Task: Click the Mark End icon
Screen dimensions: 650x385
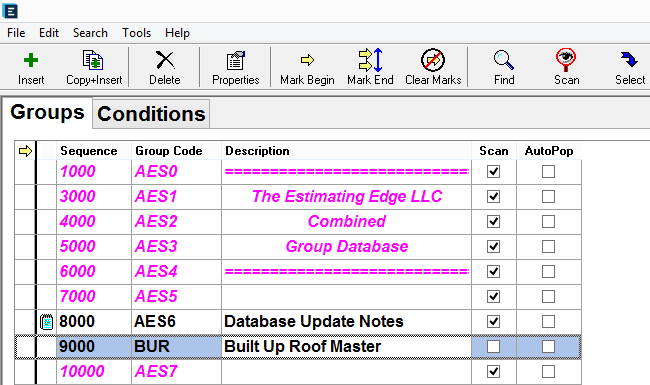Action: (x=370, y=60)
